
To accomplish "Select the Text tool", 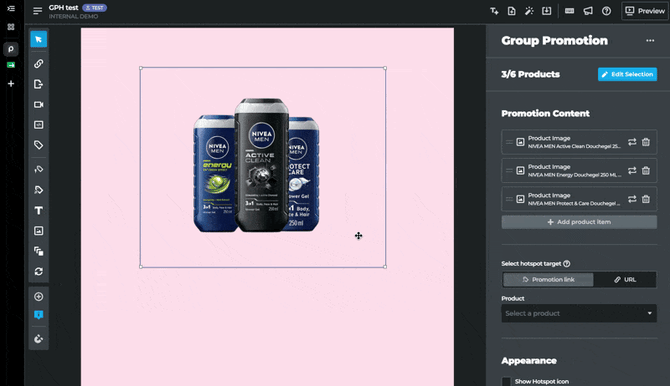I will click(x=38, y=210).
